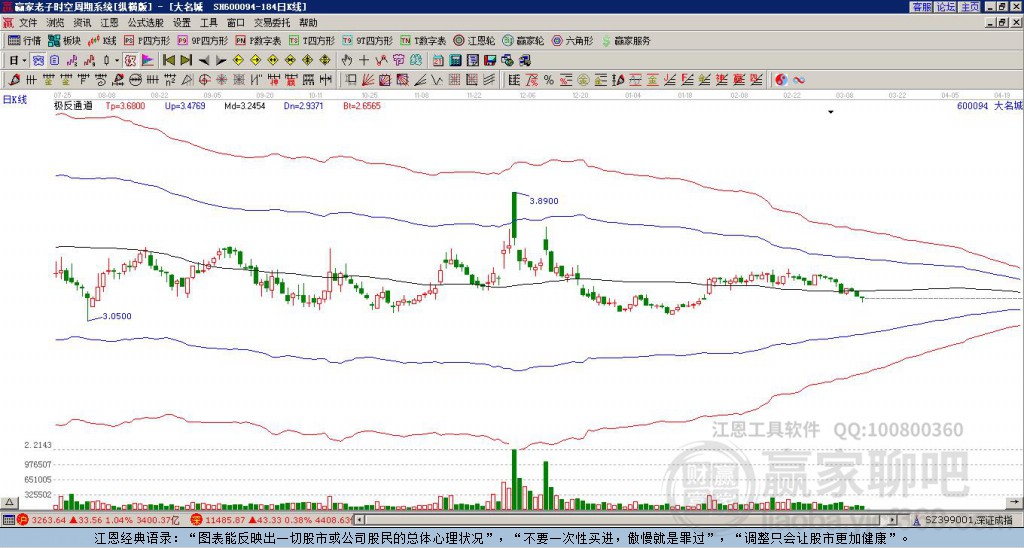Jump to first bar with skip-back icon
Image resolution: width=1024 pixels, height=548 pixels.
[x=168, y=61]
